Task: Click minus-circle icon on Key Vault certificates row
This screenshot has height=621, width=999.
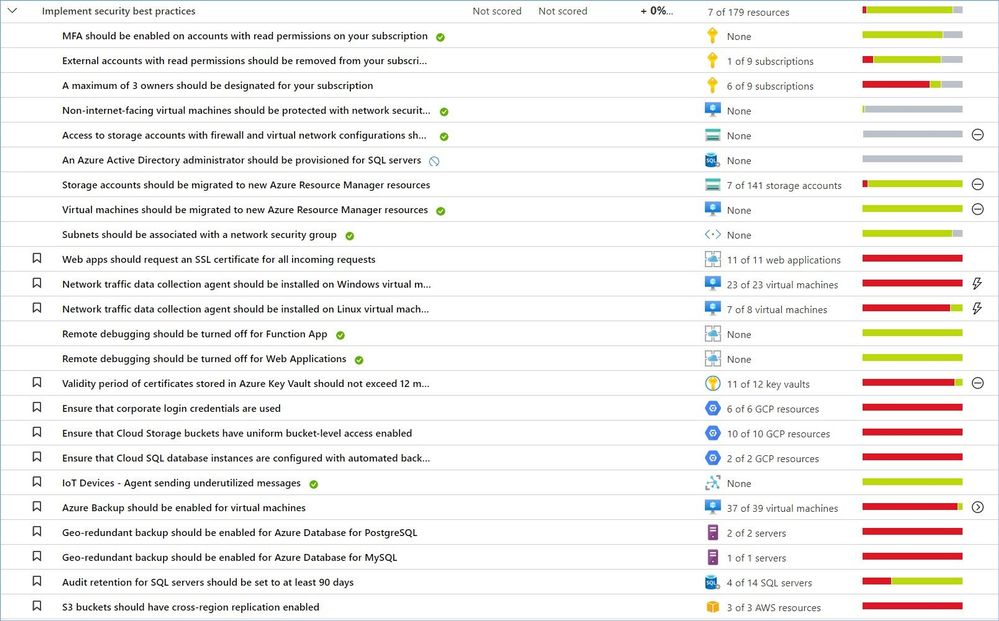Action: (977, 384)
